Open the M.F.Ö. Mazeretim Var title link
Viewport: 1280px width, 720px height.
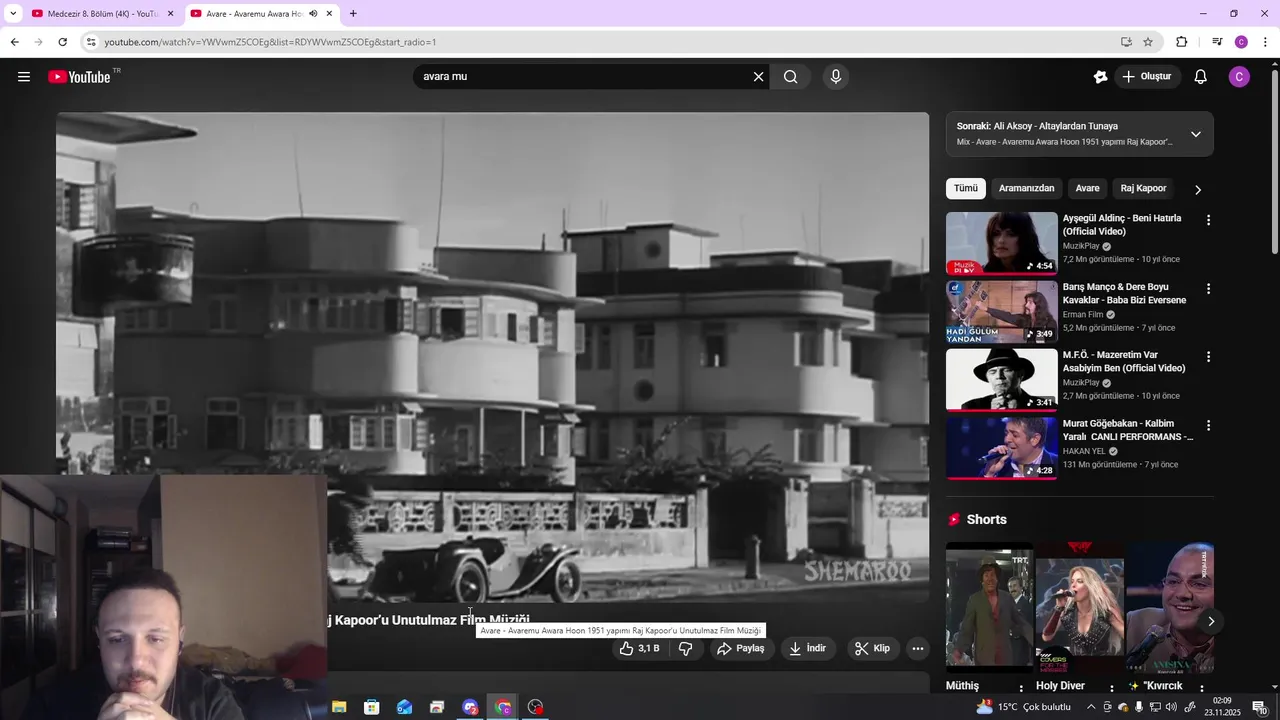pyautogui.click(x=1124, y=361)
